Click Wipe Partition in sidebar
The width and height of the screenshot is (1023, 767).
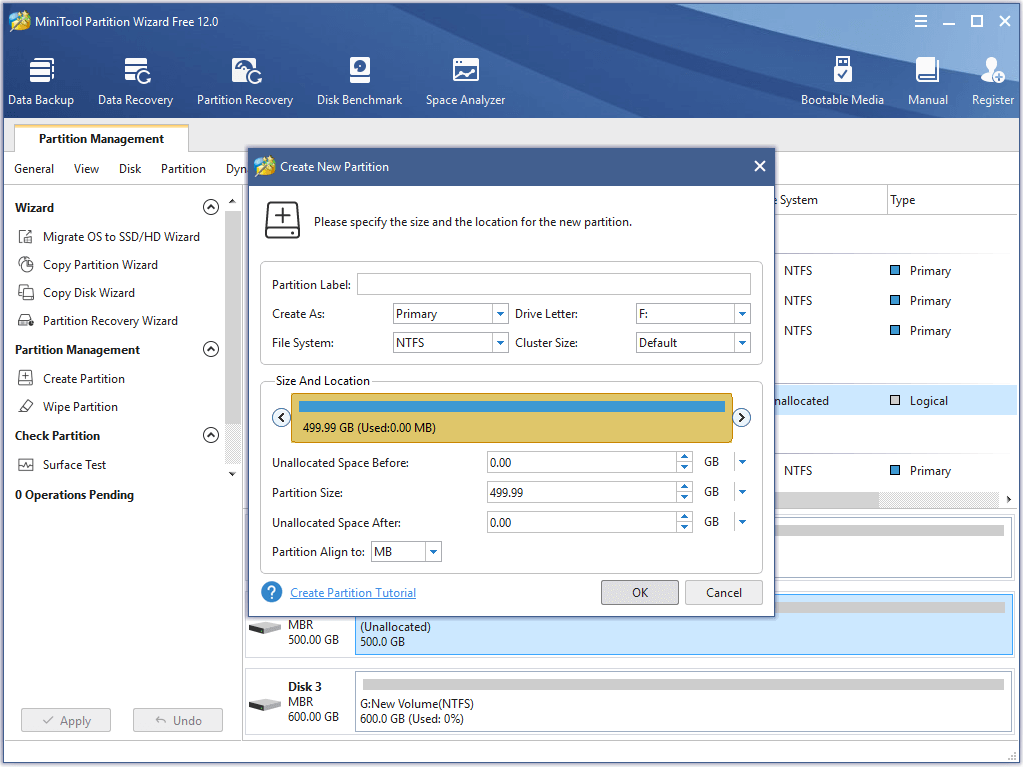(x=80, y=406)
